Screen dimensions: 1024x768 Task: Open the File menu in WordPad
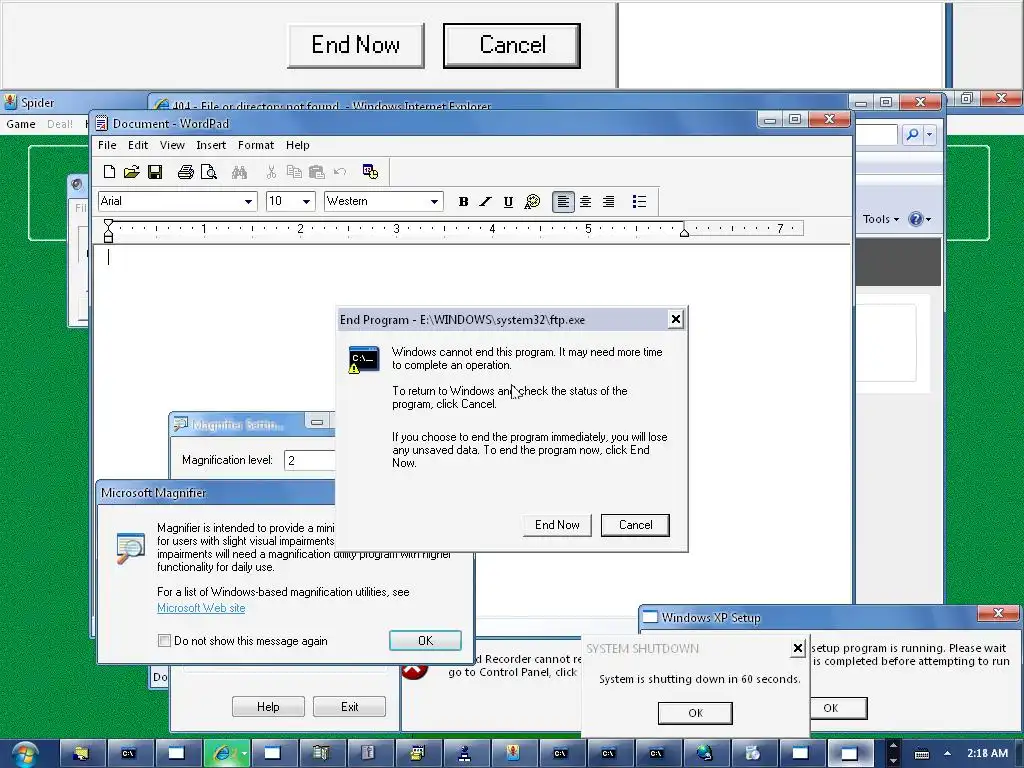(107, 145)
